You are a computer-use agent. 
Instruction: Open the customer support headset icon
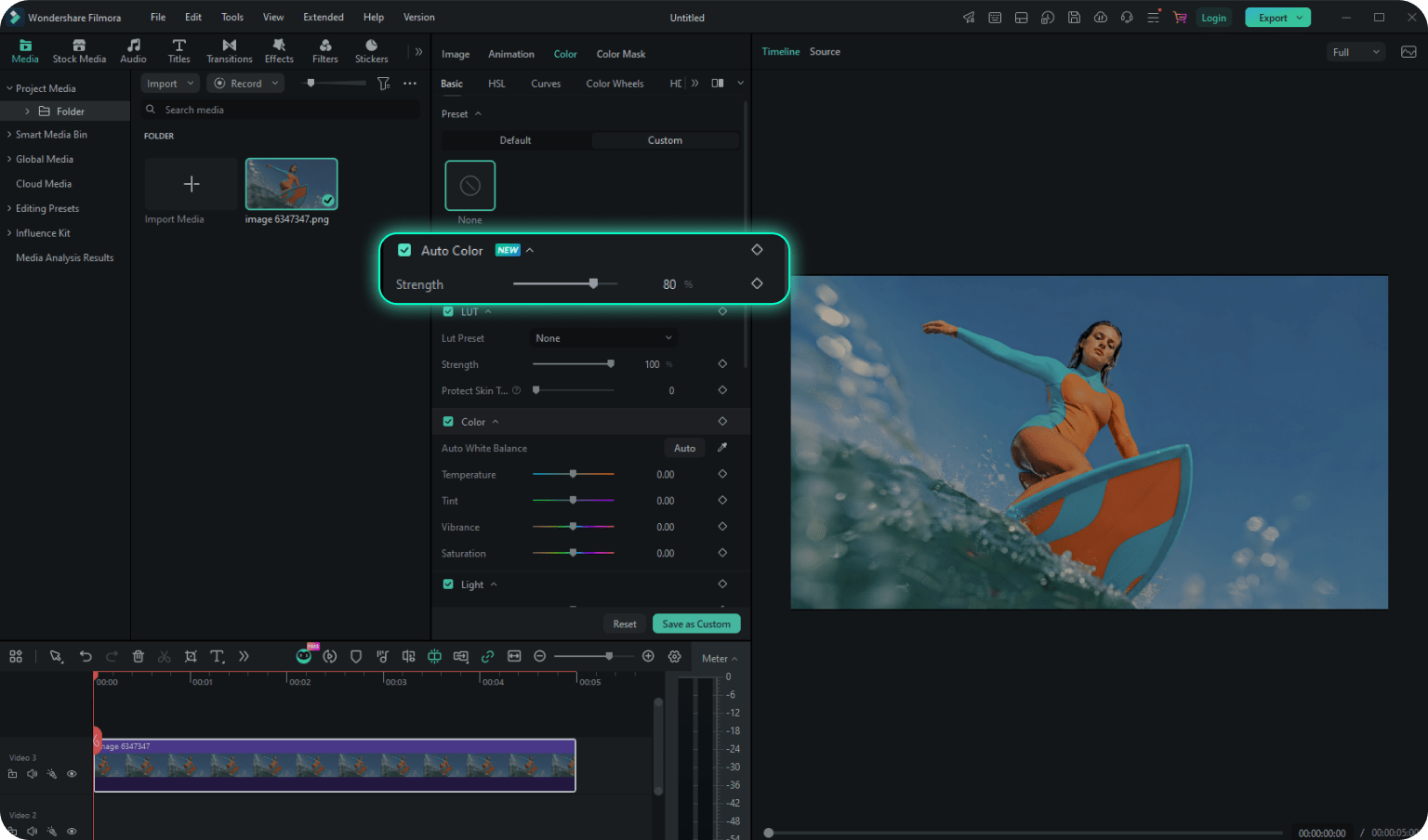pos(1127,18)
